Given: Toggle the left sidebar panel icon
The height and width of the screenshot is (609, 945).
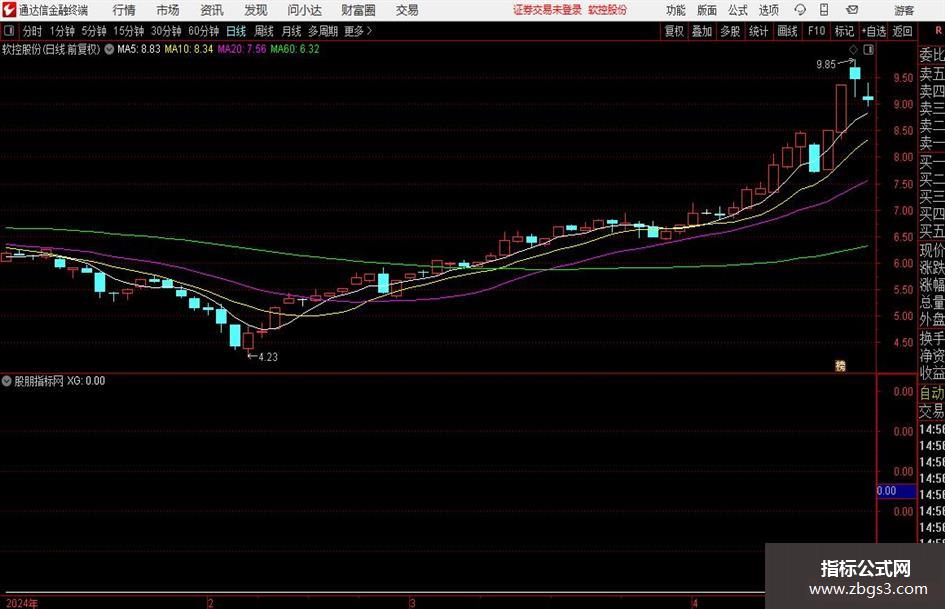Looking at the screenshot, I should [9, 31].
